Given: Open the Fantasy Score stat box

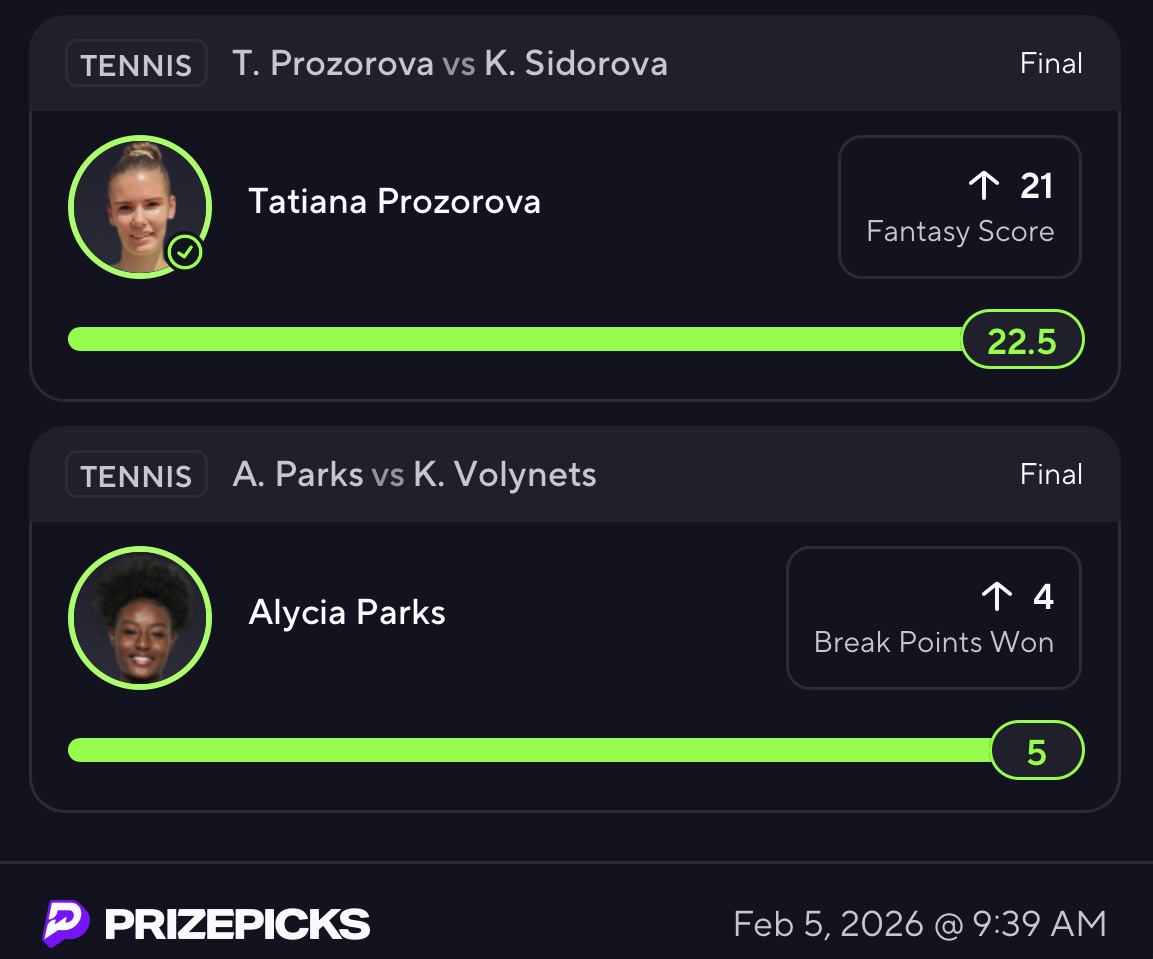Looking at the screenshot, I should [959, 207].
